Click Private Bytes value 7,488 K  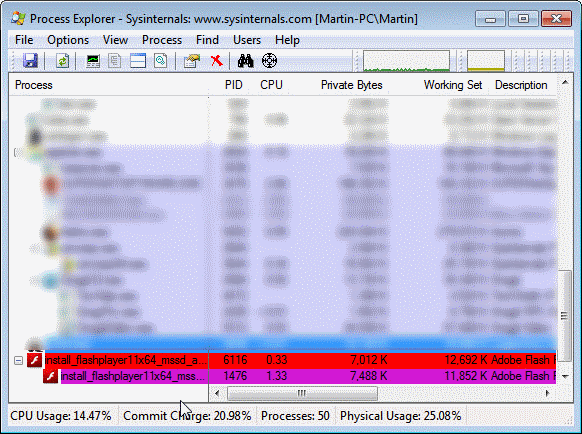pos(369,376)
